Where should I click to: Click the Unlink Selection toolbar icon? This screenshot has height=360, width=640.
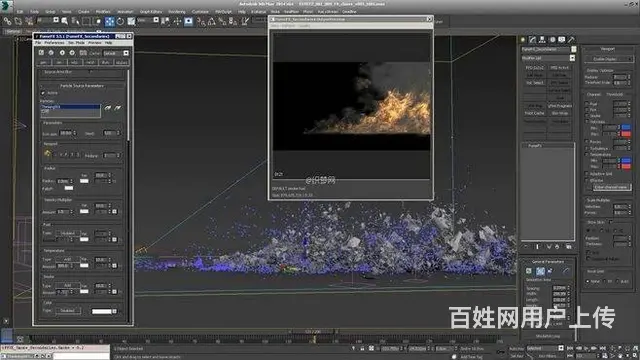(18, 21)
